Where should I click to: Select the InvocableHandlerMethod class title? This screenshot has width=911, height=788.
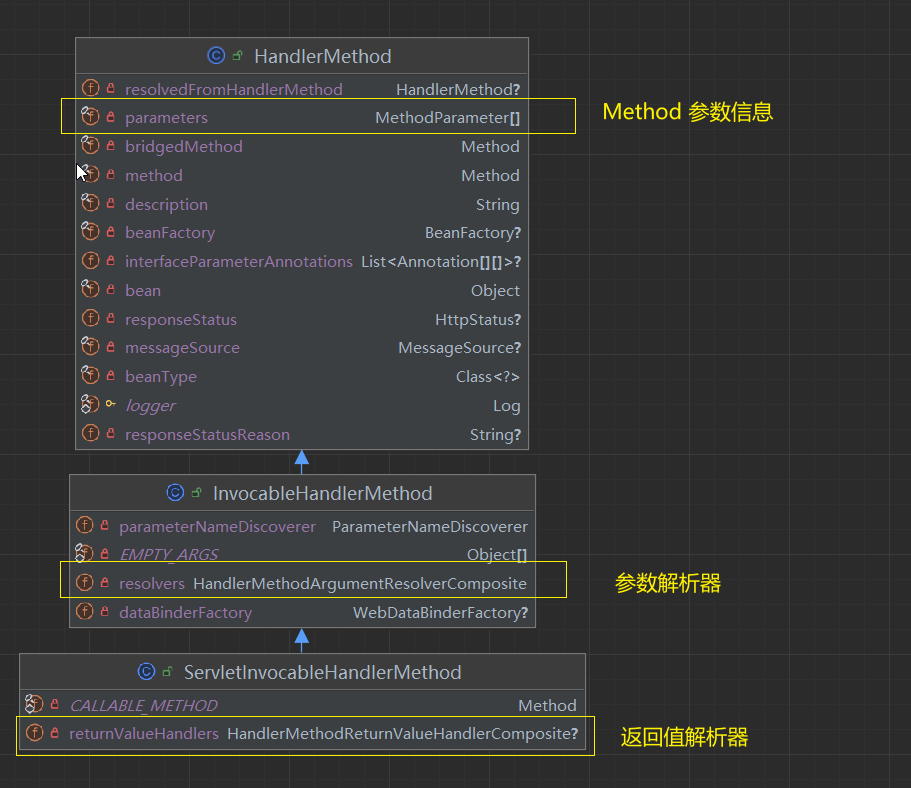(322, 493)
